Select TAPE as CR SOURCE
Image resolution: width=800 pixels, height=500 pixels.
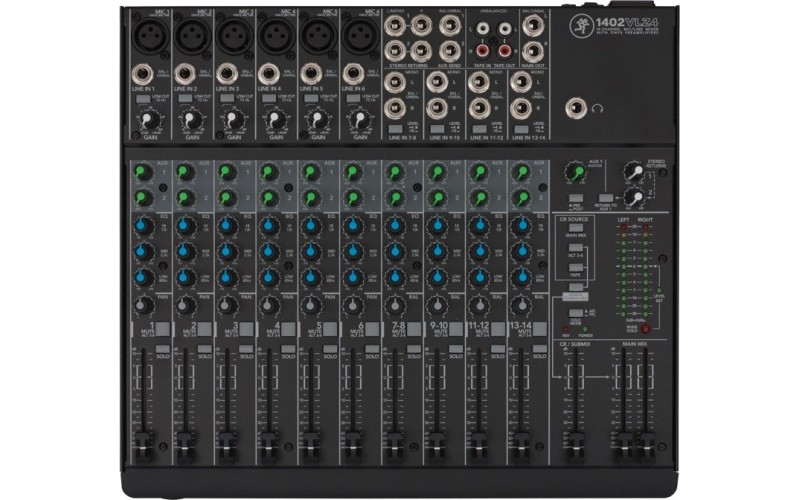click(576, 268)
